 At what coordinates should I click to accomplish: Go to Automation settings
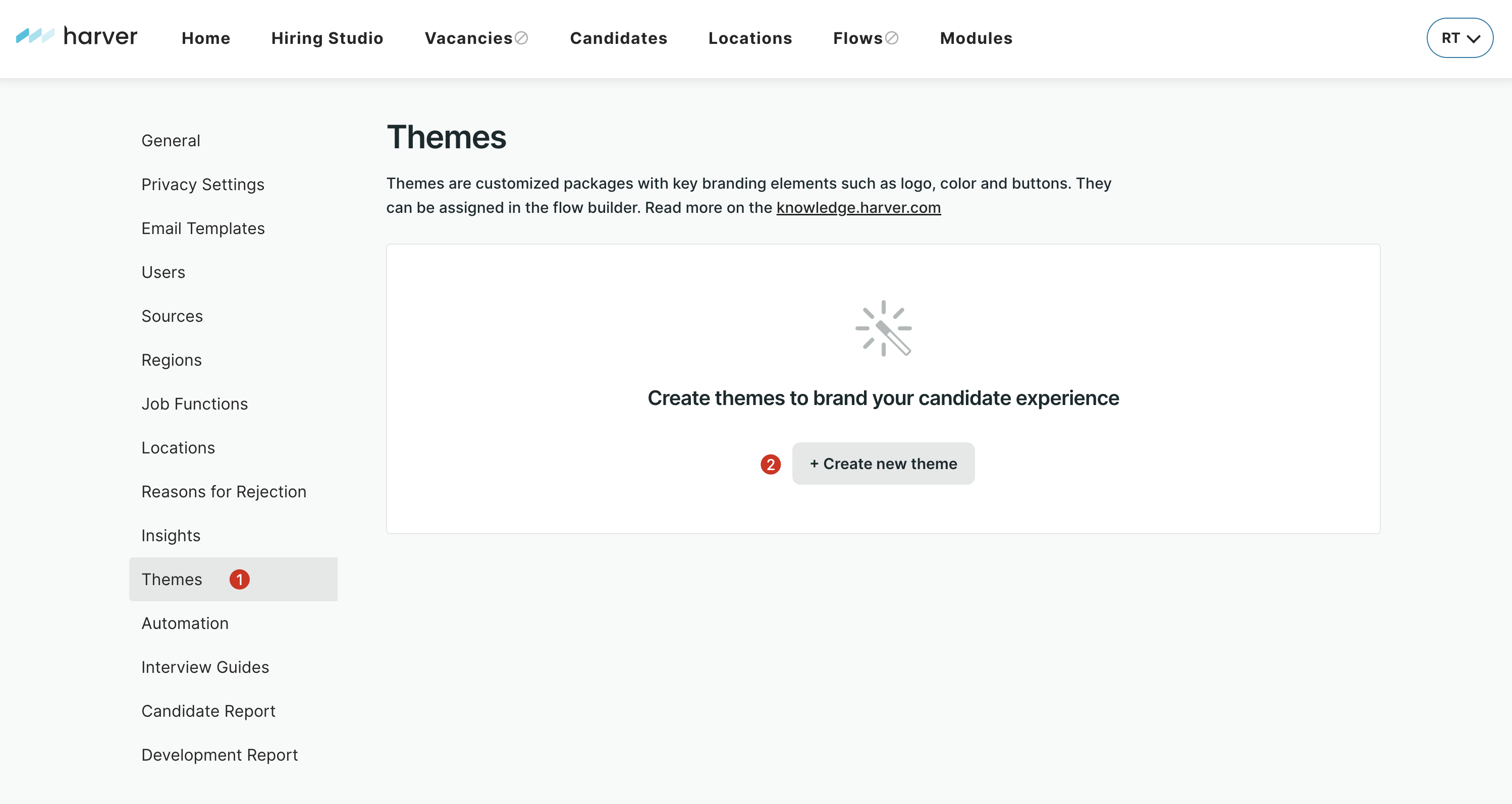coord(185,623)
